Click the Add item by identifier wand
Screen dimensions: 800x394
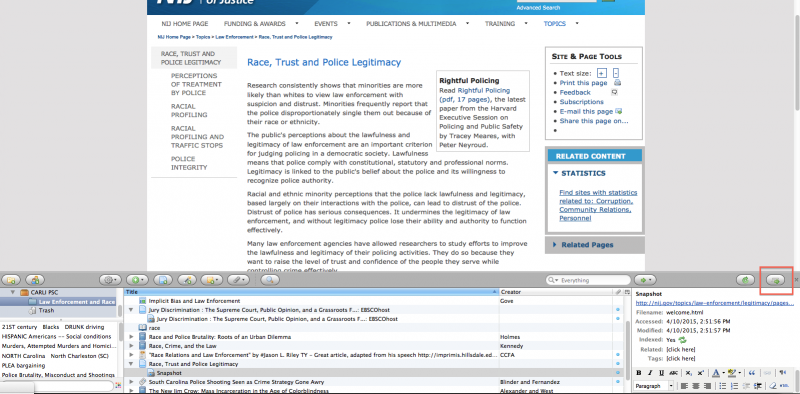click(187, 280)
